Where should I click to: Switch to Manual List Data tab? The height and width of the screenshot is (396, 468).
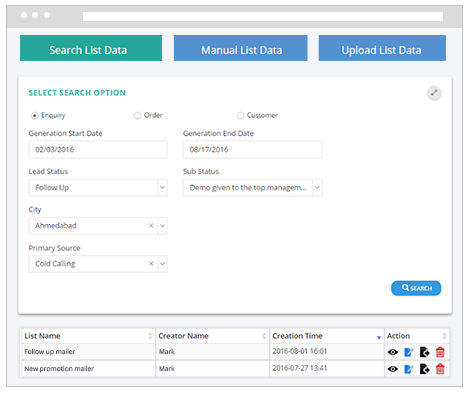[240, 48]
